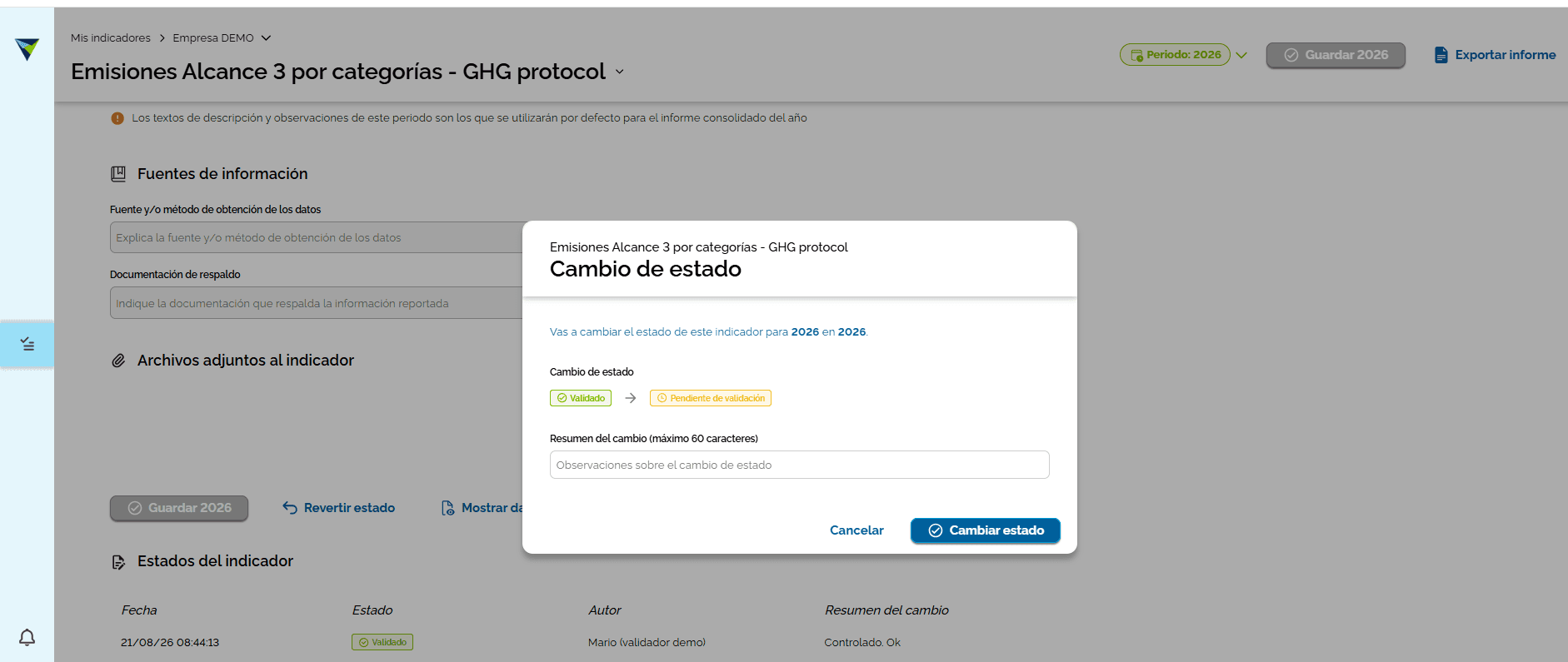Screen dimensions: 1568x662
Task: Click the lower Guardar 2026 button
Action: click(x=179, y=508)
